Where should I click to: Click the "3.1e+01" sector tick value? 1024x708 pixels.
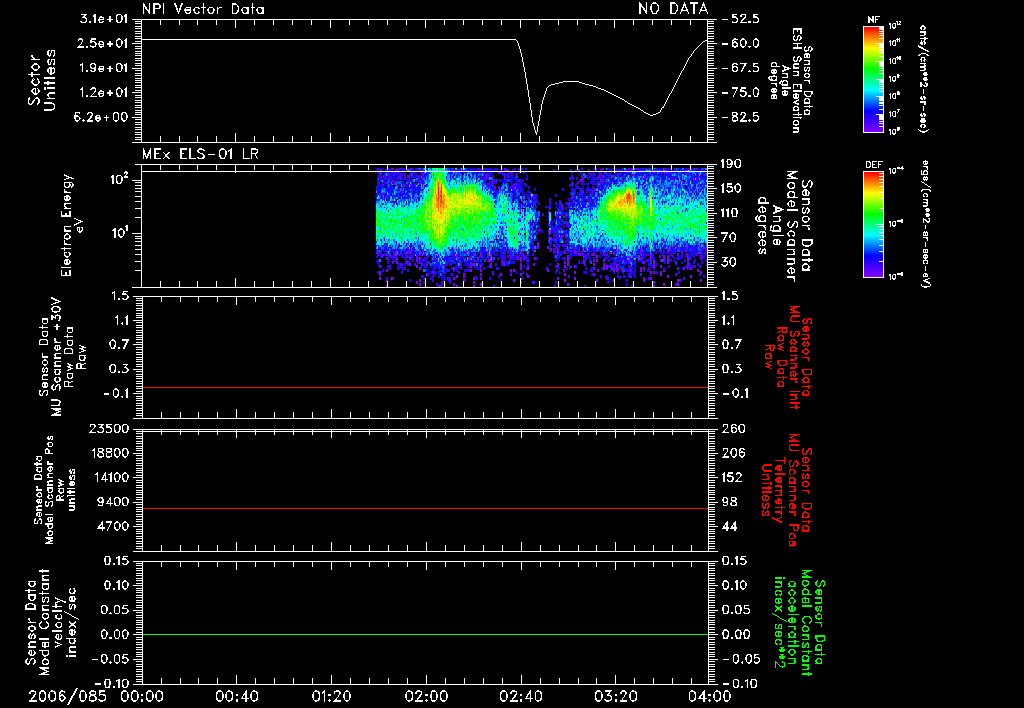coord(103,19)
